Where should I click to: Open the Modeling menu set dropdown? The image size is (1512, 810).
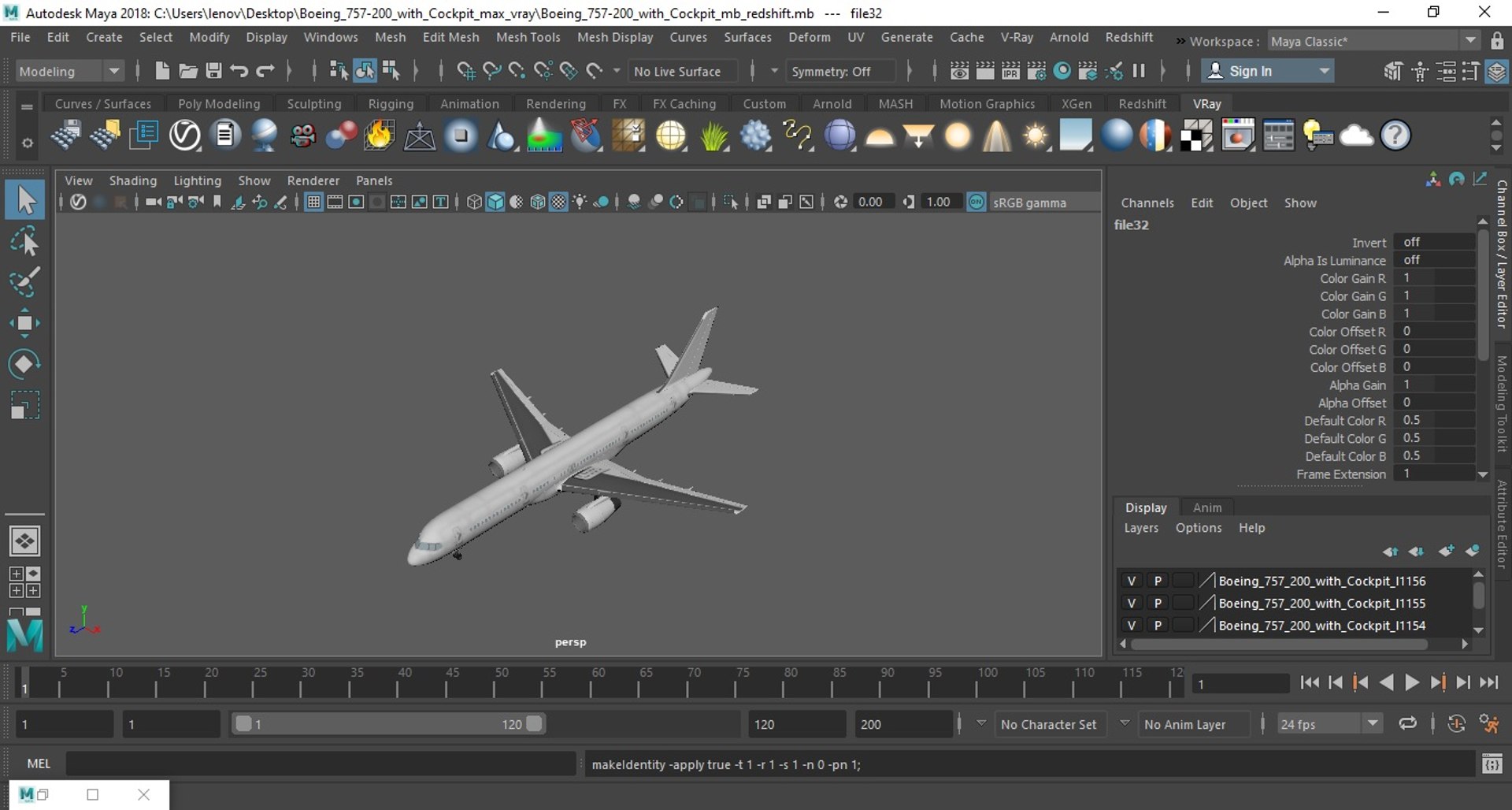pos(69,71)
